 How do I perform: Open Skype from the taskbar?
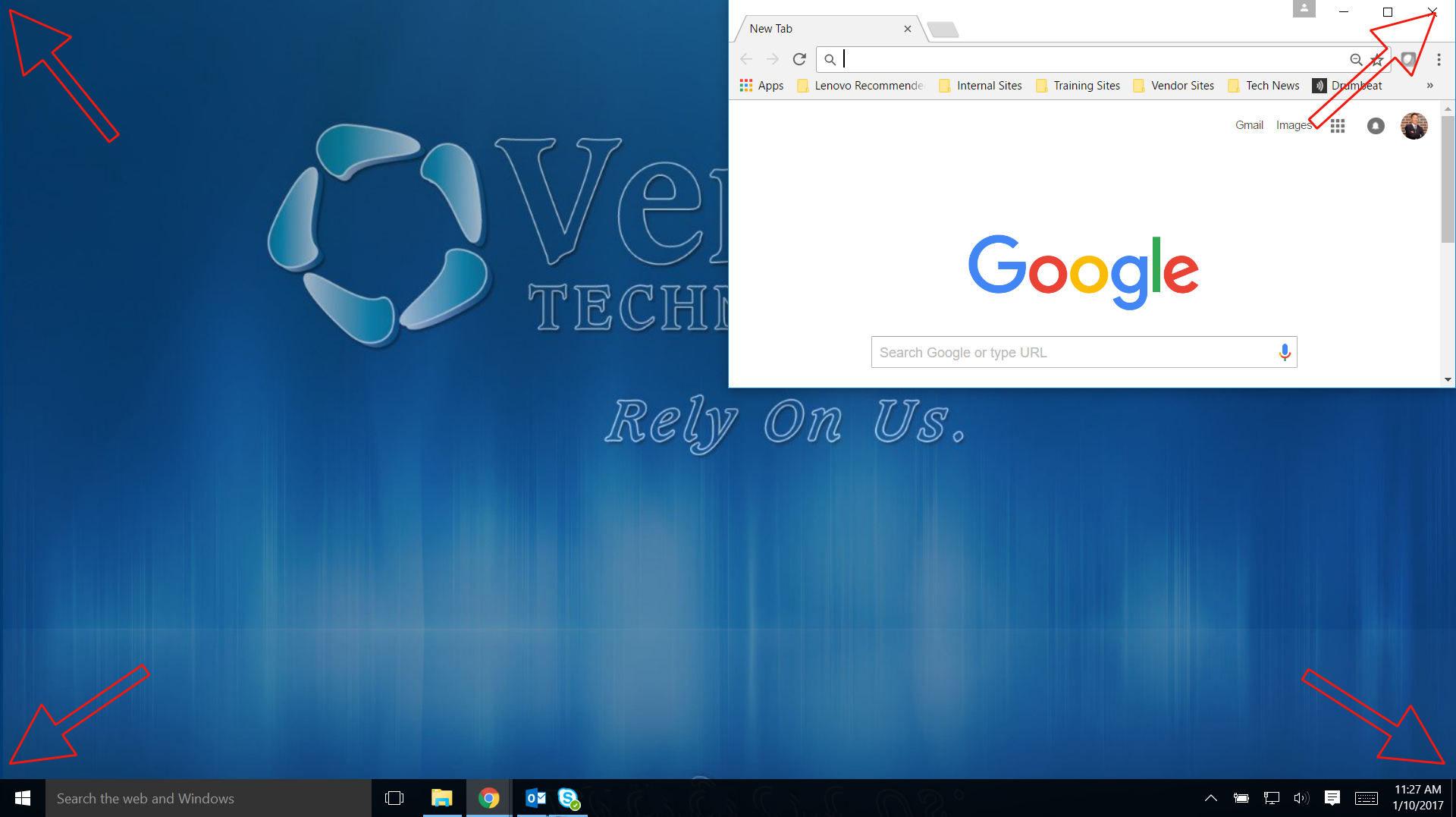(569, 798)
